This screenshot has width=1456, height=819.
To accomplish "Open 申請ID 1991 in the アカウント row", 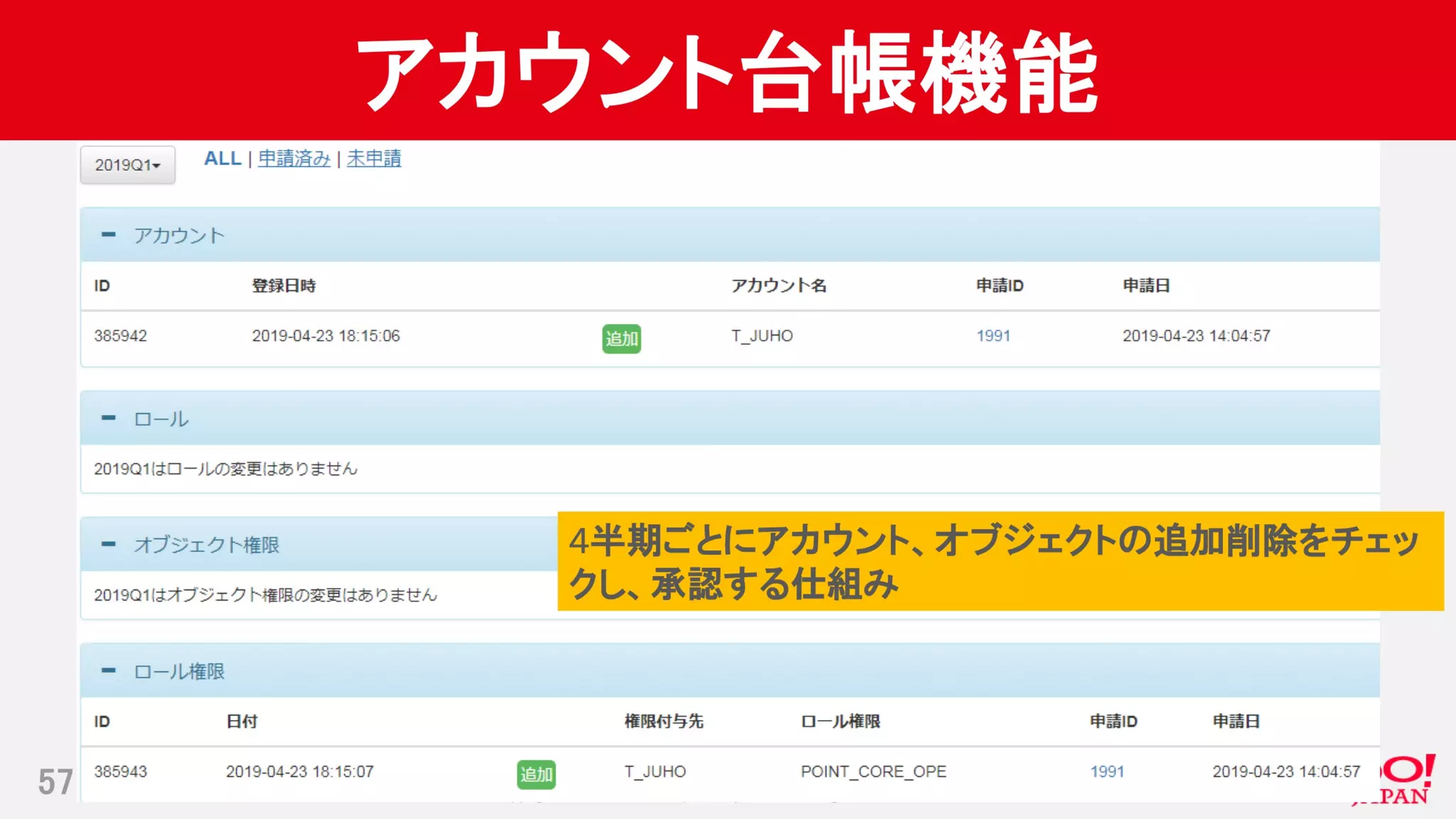I will (x=993, y=336).
